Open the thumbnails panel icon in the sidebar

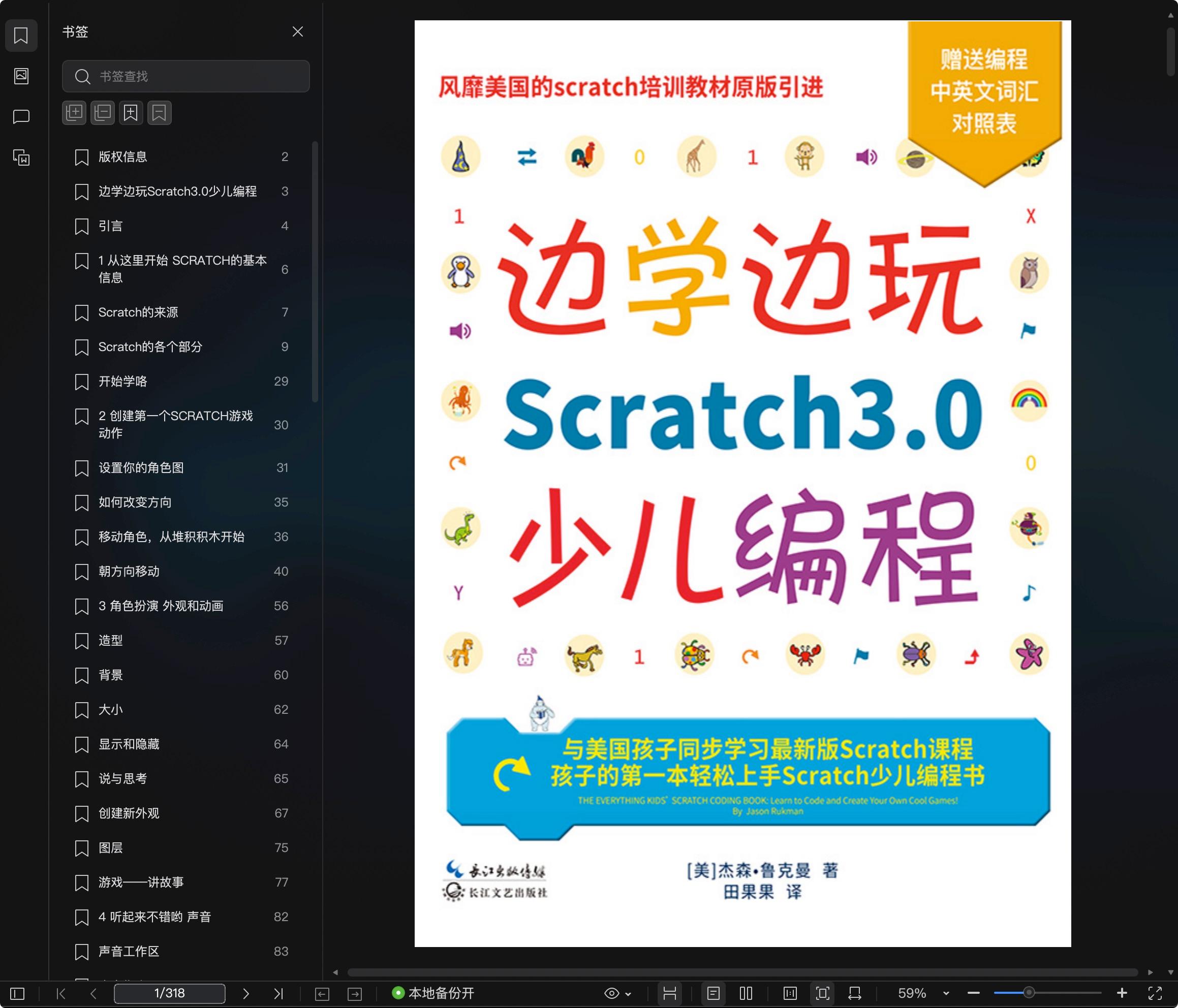pyautogui.click(x=21, y=76)
